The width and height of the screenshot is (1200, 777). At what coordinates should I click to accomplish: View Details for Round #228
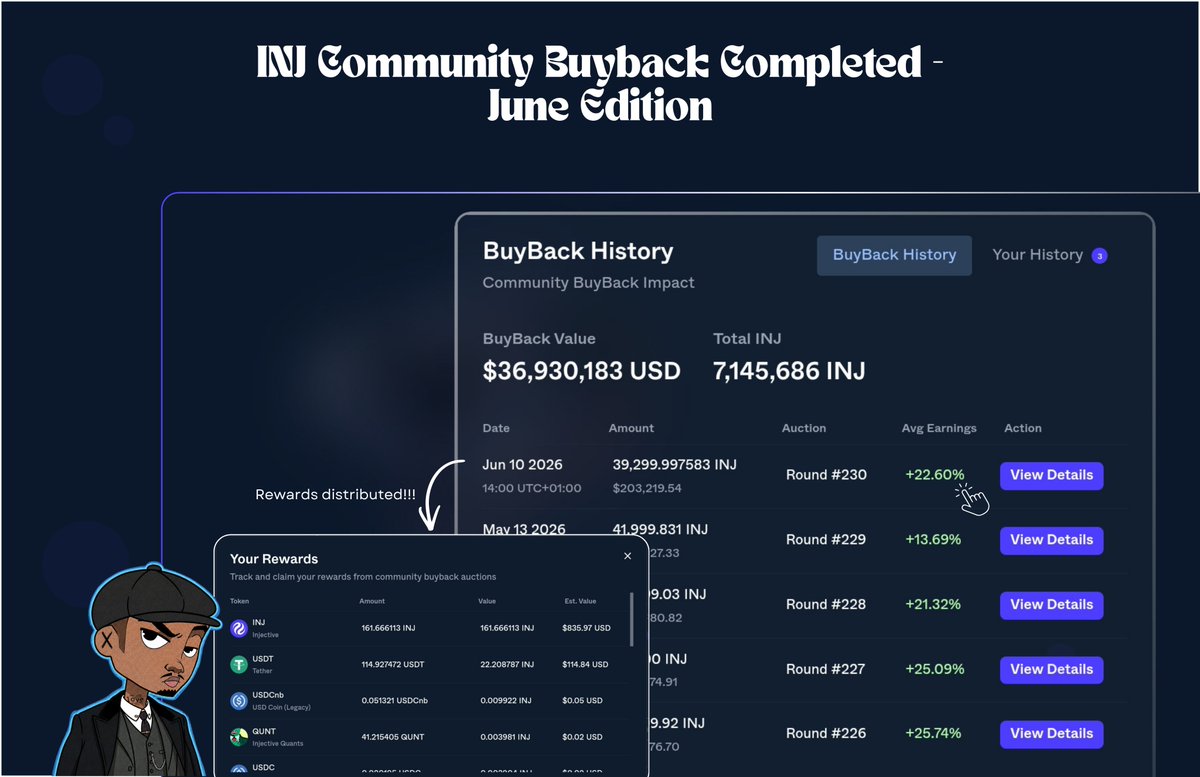click(1051, 605)
